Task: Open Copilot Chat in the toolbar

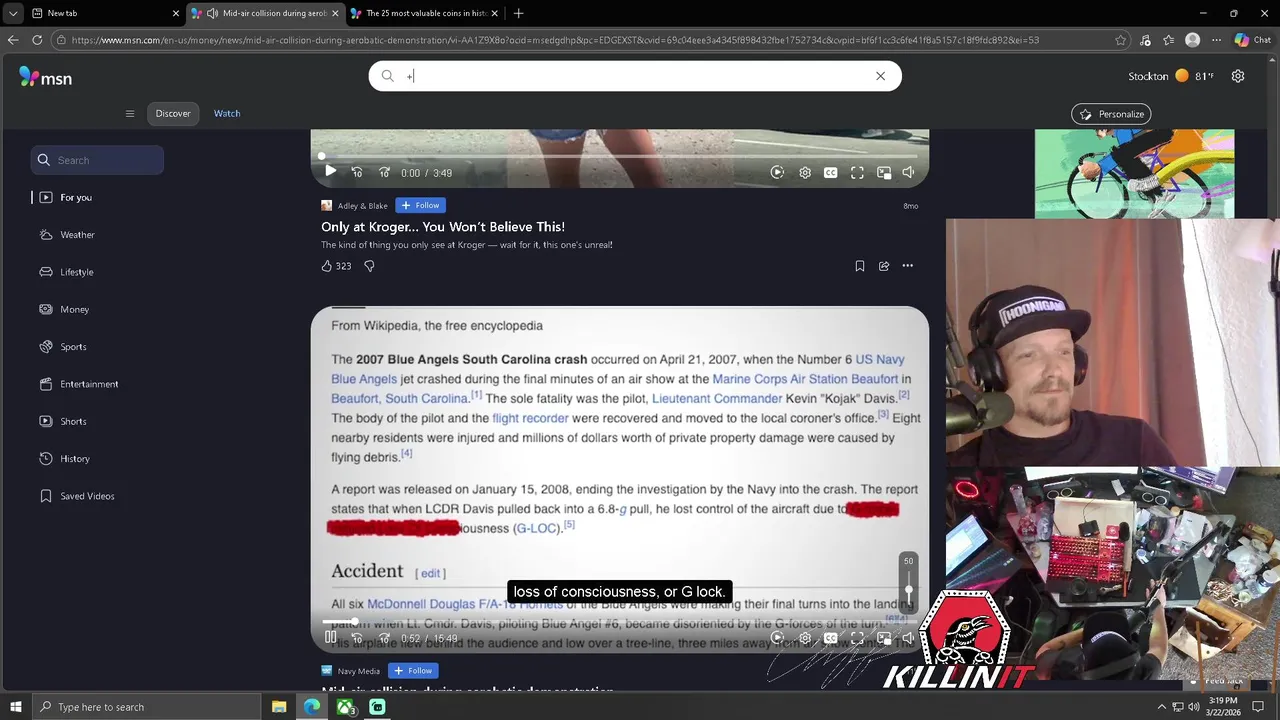Action: coord(1252,40)
